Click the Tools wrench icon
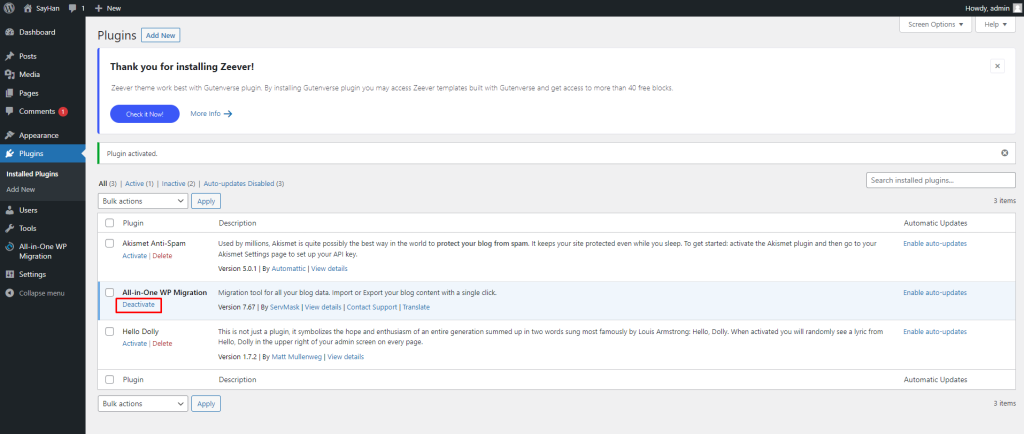Viewport: 1024px width, 434px height. pyautogui.click(x=9, y=228)
